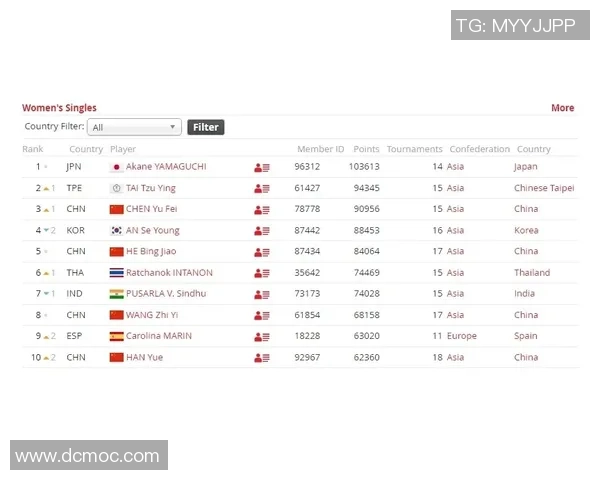The height and width of the screenshot is (480, 600).
Task: Click the Korea country link
Action: 526,230
